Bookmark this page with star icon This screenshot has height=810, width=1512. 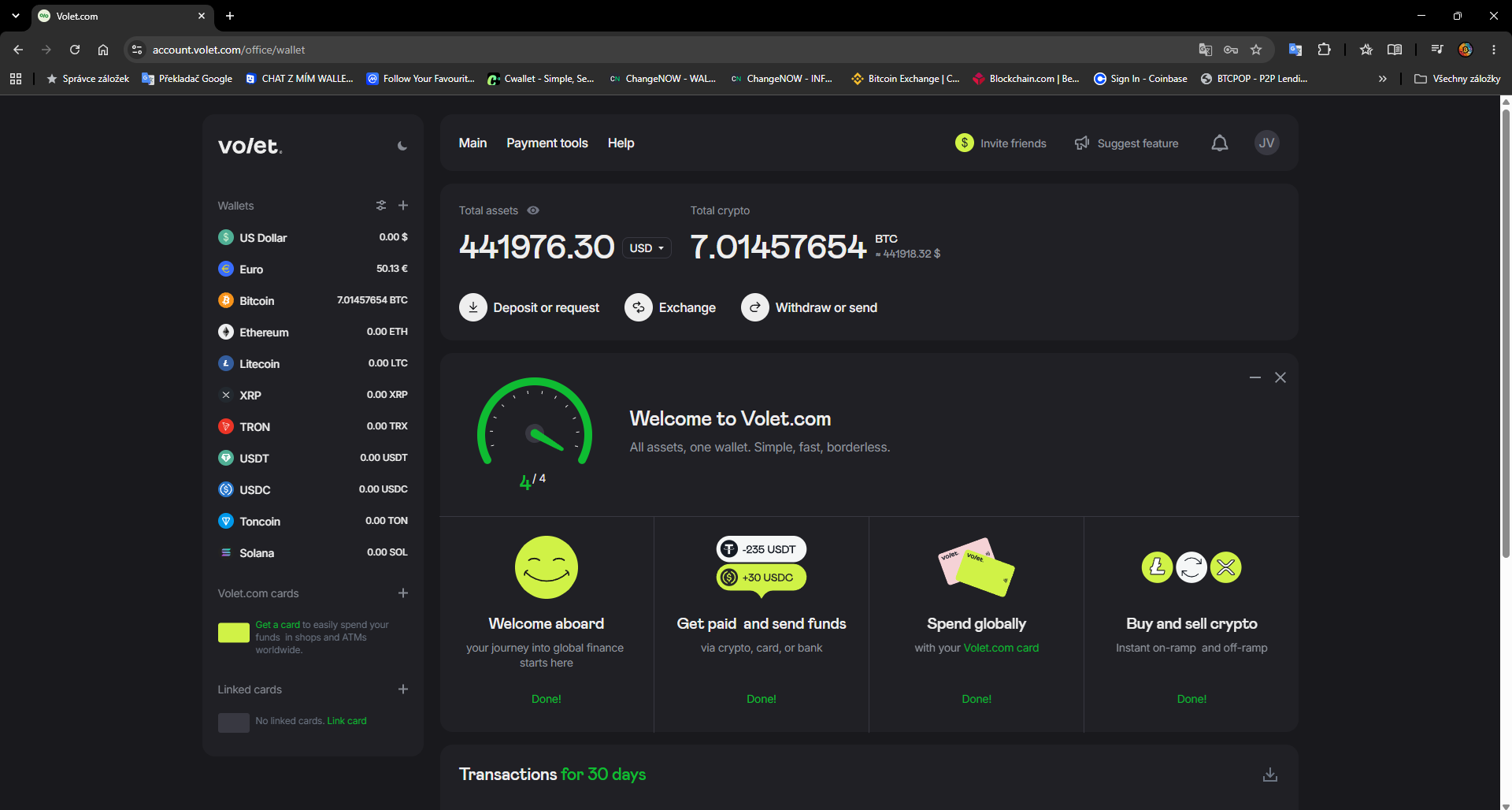coord(1256,50)
